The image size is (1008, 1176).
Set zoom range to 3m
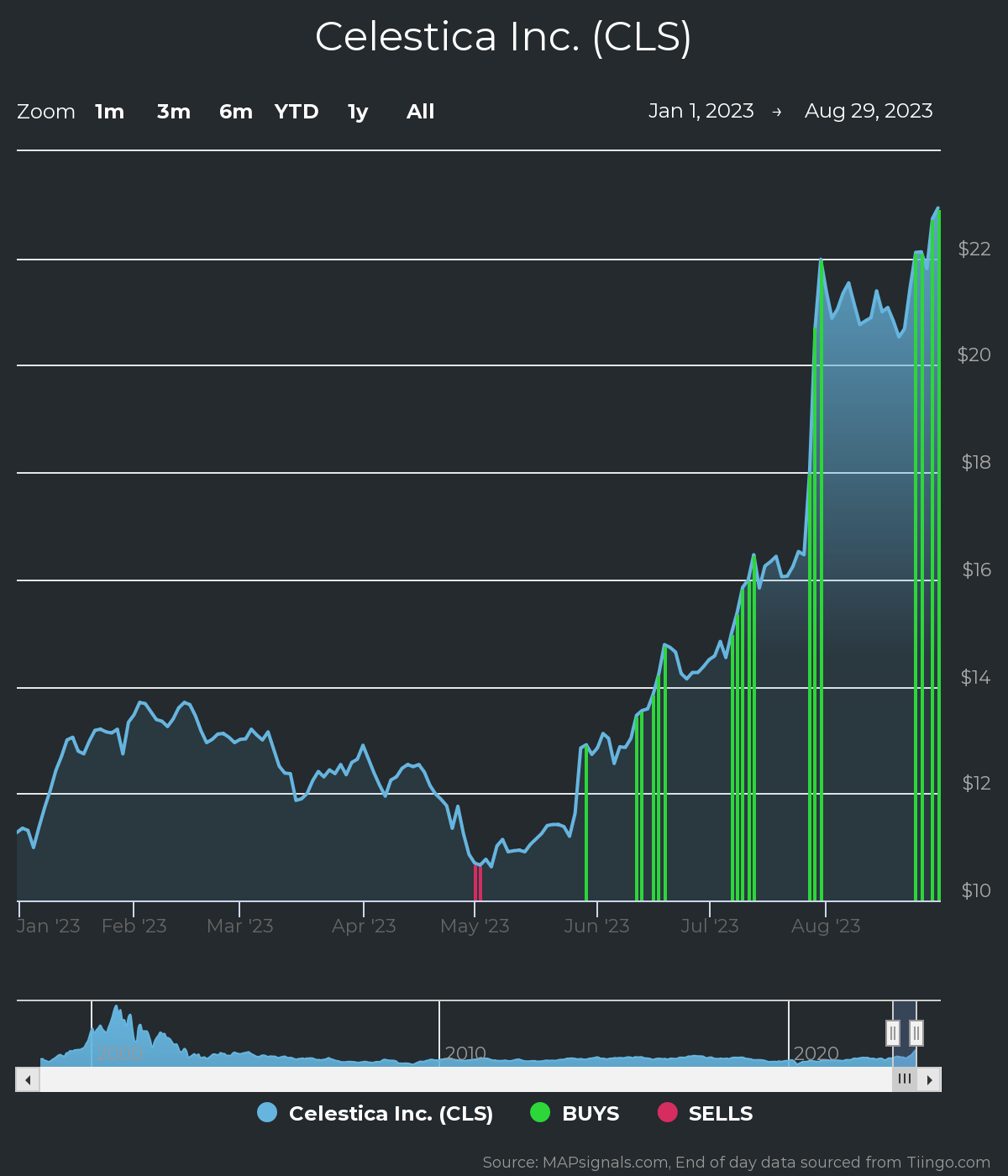(x=174, y=112)
